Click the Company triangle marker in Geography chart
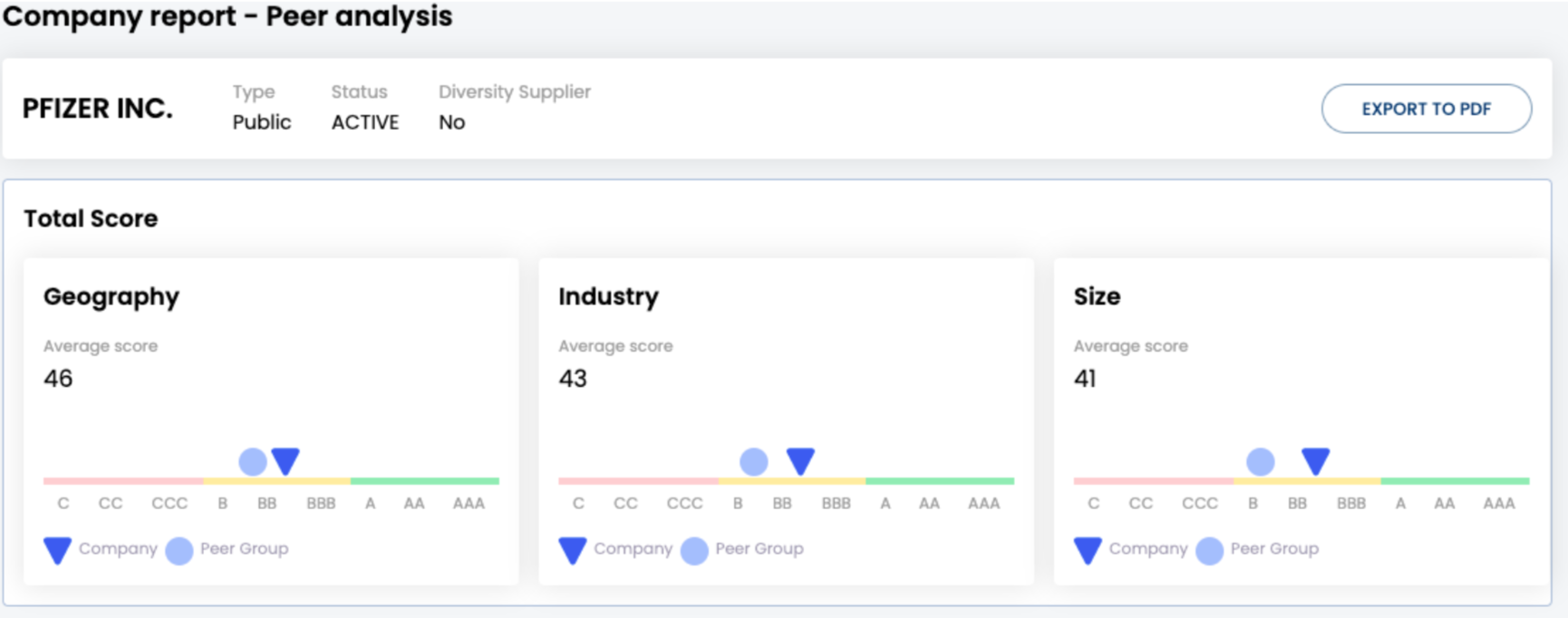1568x618 pixels. point(286,460)
